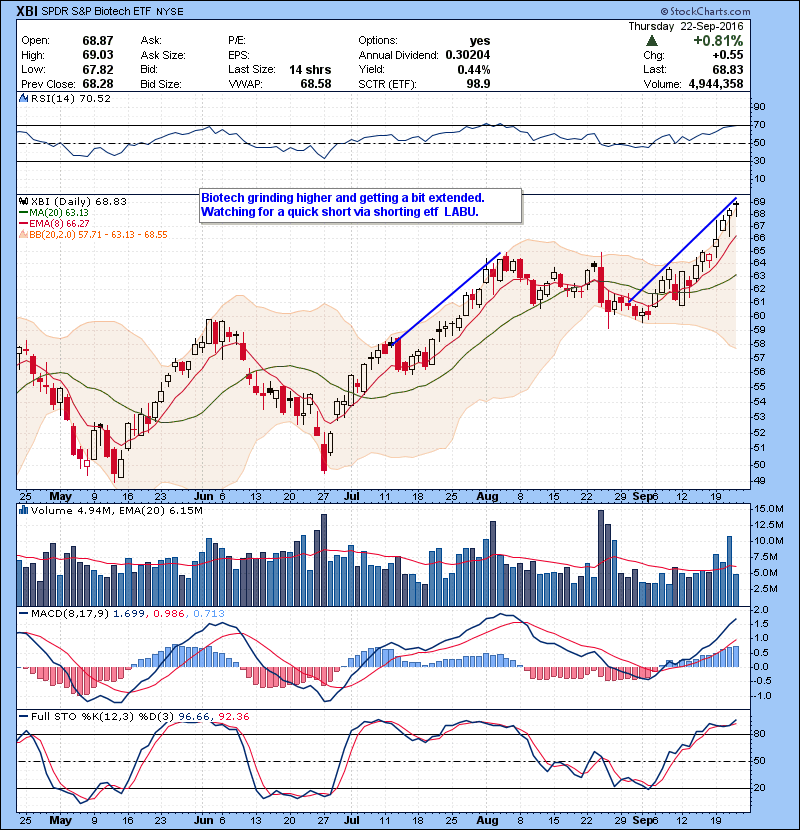
Task: Click the Options value yes
Action: (x=480, y=41)
